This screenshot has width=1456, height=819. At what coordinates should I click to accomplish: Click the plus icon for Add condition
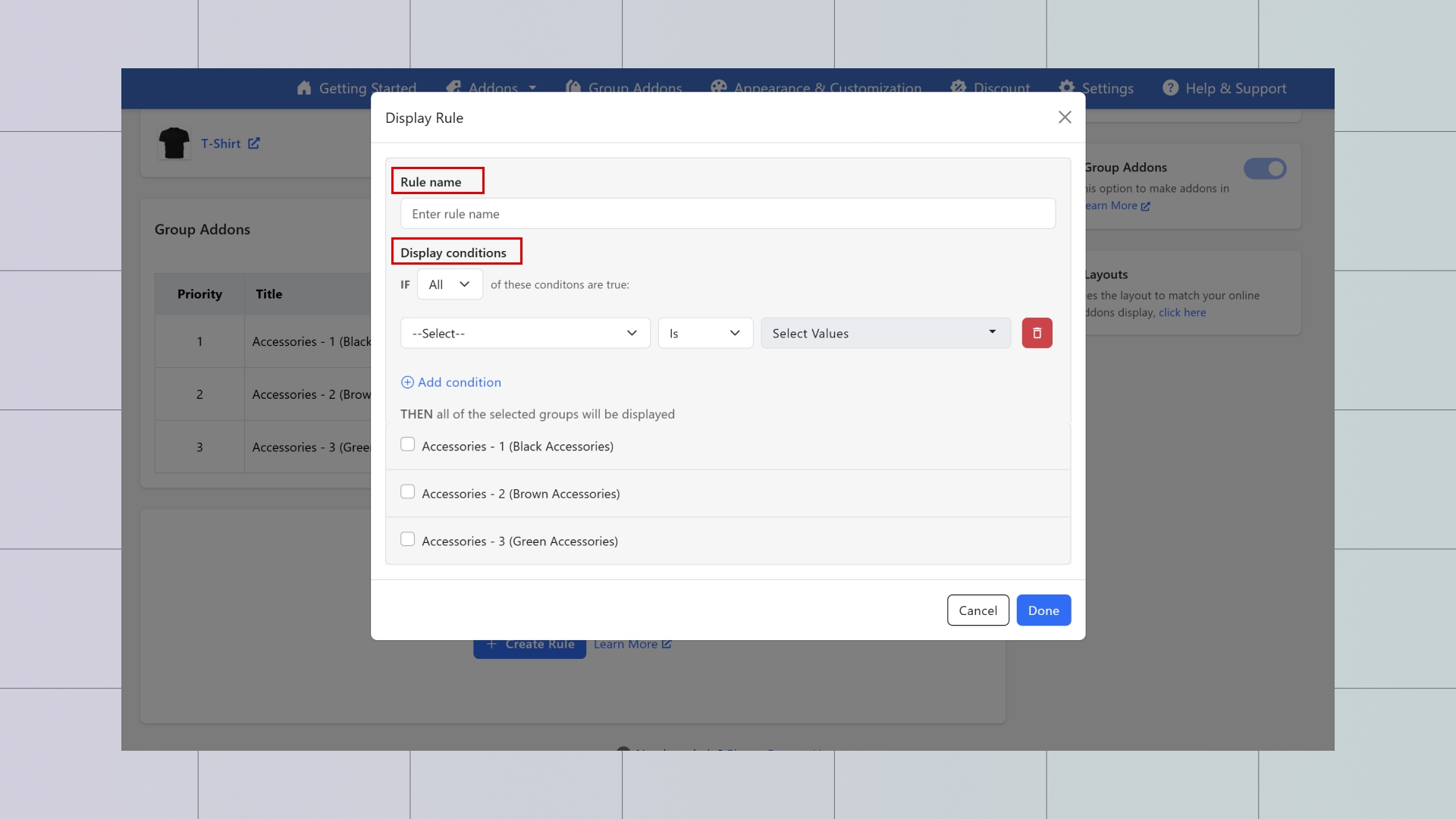tap(407, 382)
